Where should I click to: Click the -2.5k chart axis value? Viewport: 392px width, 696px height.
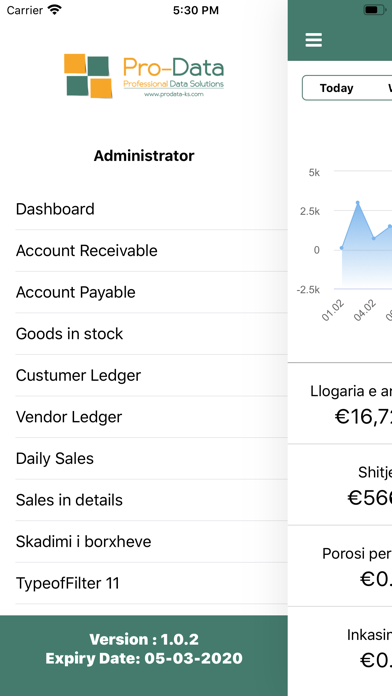[308, 290]
